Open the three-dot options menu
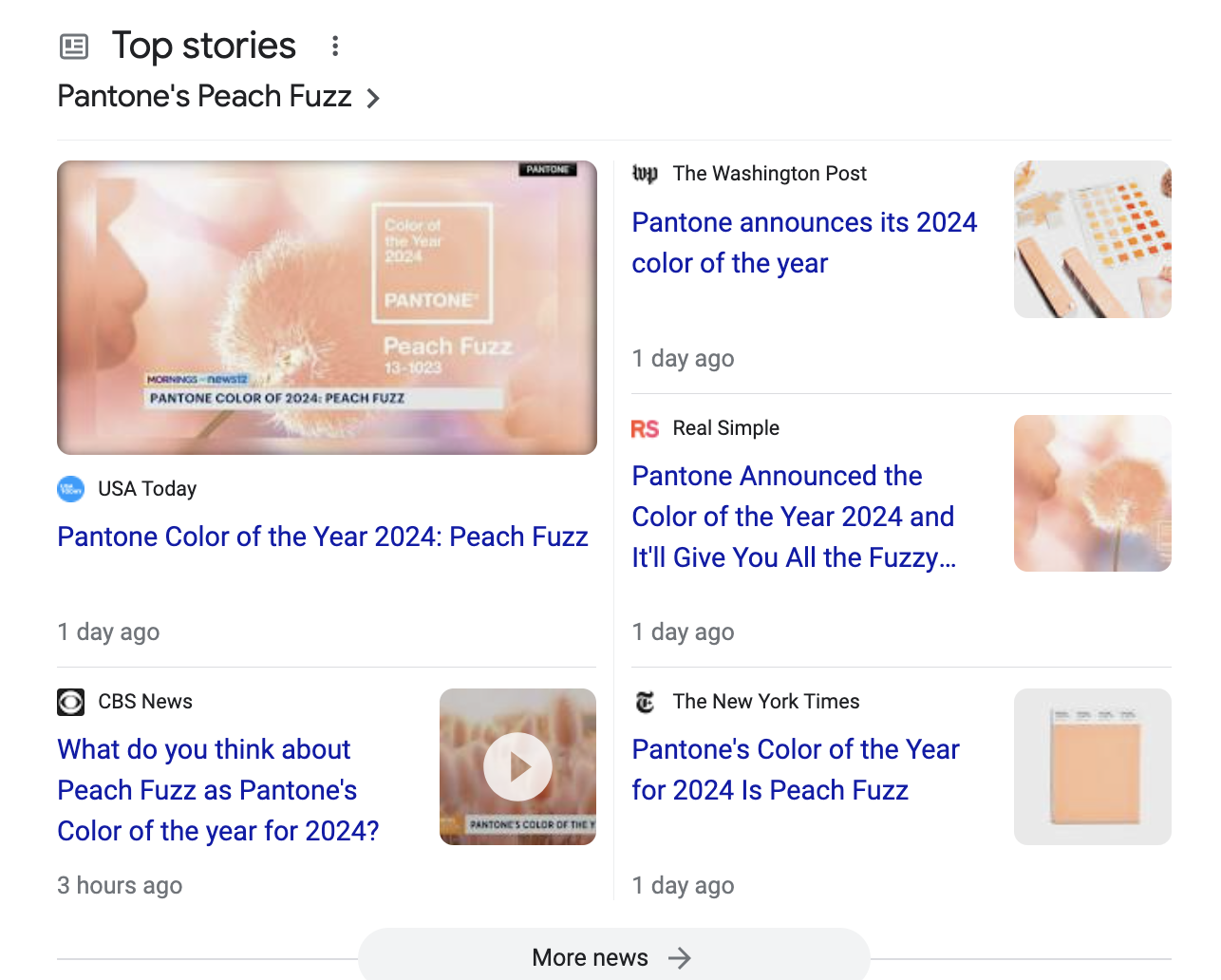The height and width of the screenshot is (980, 1221). pyautogui.click(x=335, y=46)
